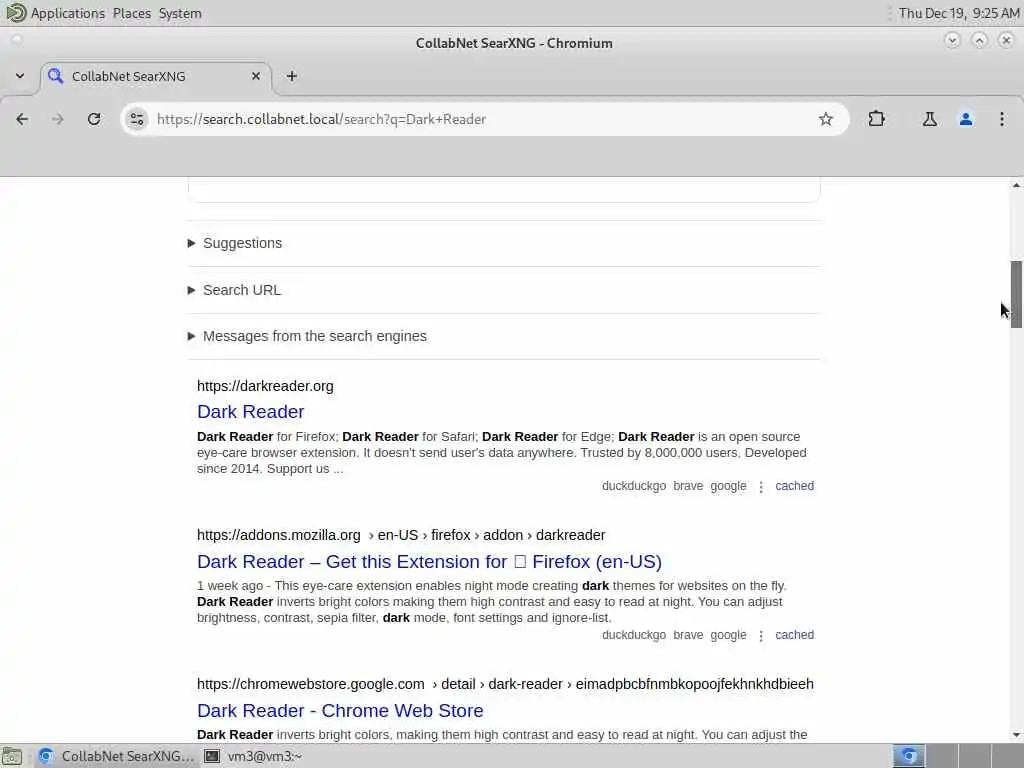Open the System menu
This screenshot has height=768, width=1024.
click(x=180, y=13)
